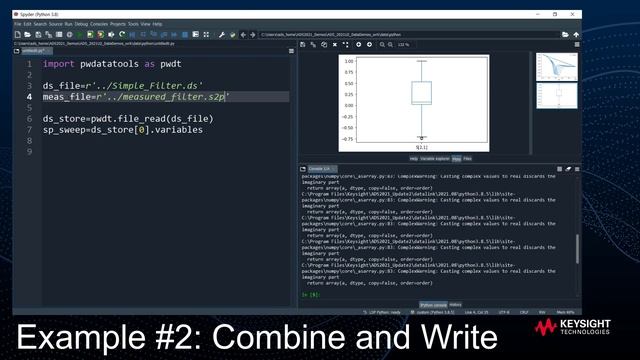Screen dimensions: 640x360
Task: Click line 6 ds_store=pwdt.file_read(ds_file)
Action: [128, 119]
